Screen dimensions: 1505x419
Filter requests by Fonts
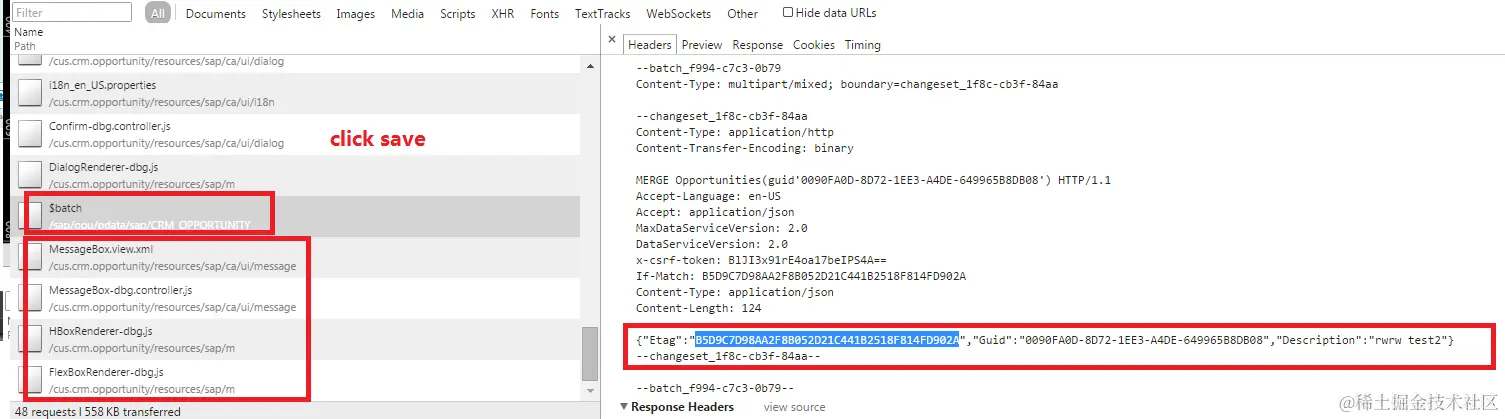point(545,14)
